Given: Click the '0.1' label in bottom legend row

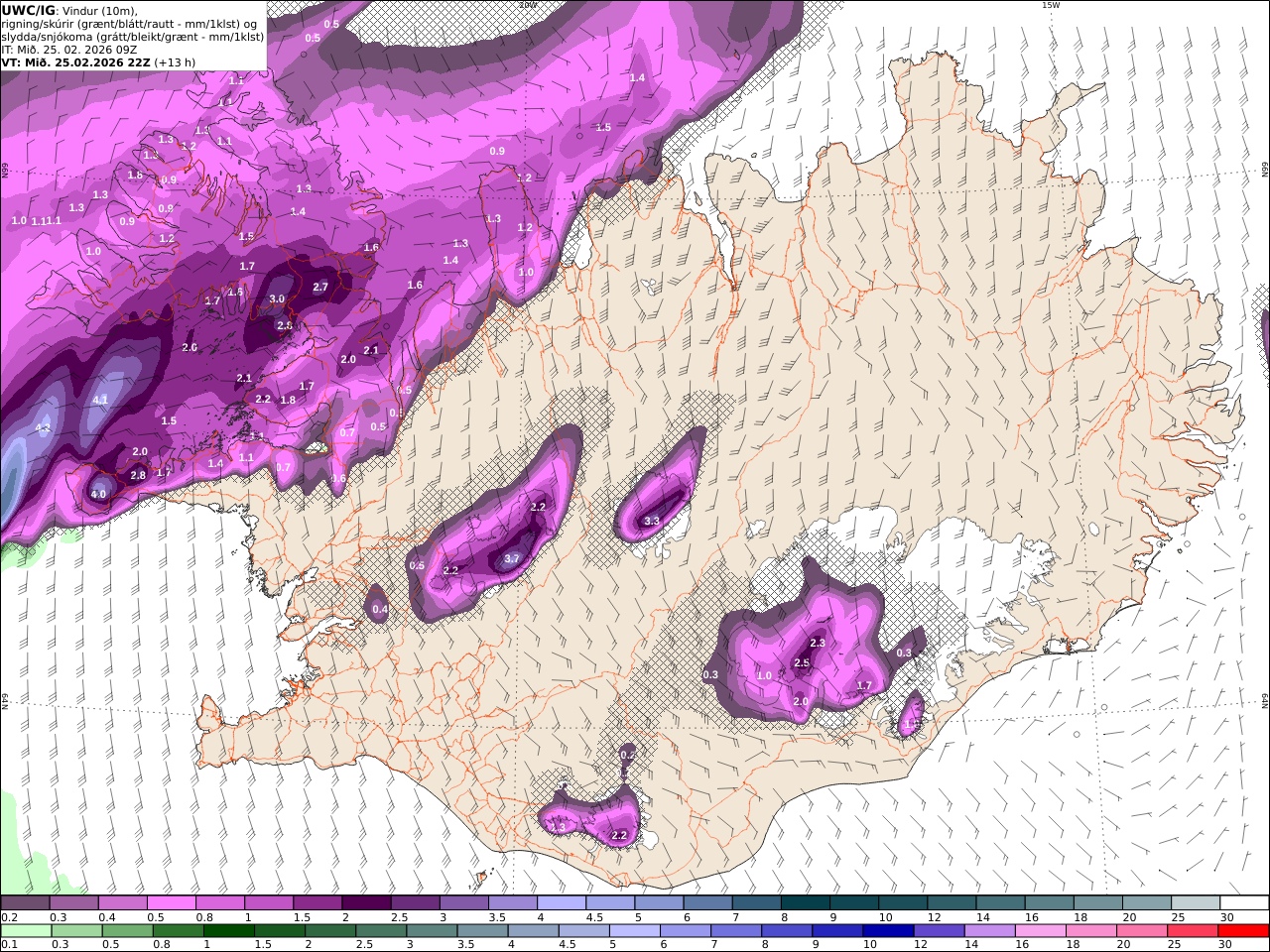Looking at the screenshot, I should 9,944.
